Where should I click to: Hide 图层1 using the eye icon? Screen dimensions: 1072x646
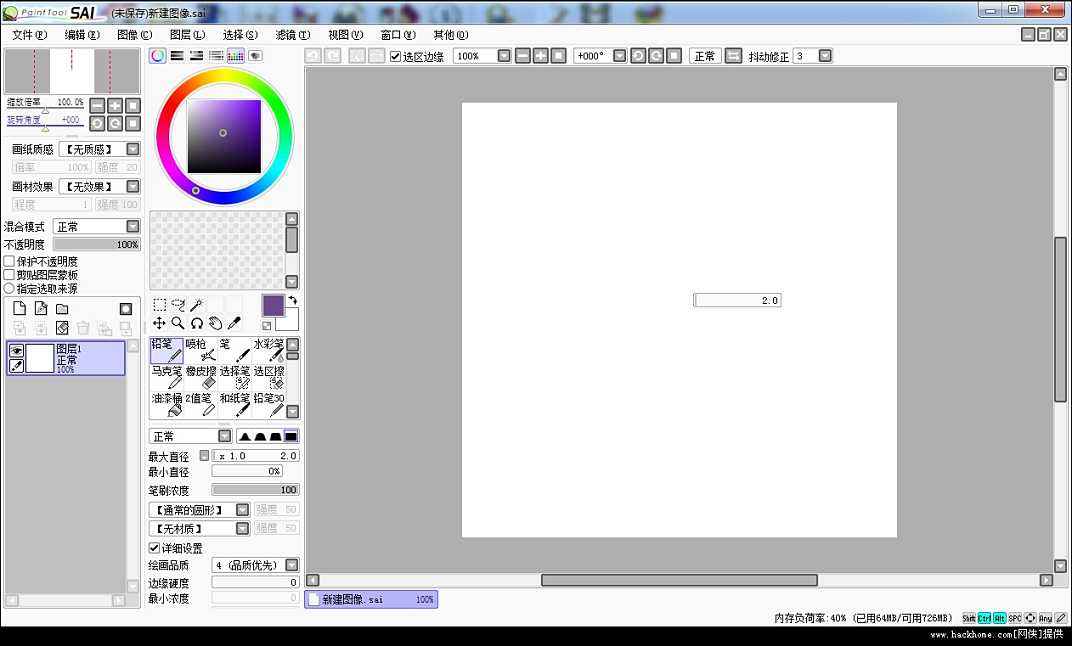[x=16, y=351]
